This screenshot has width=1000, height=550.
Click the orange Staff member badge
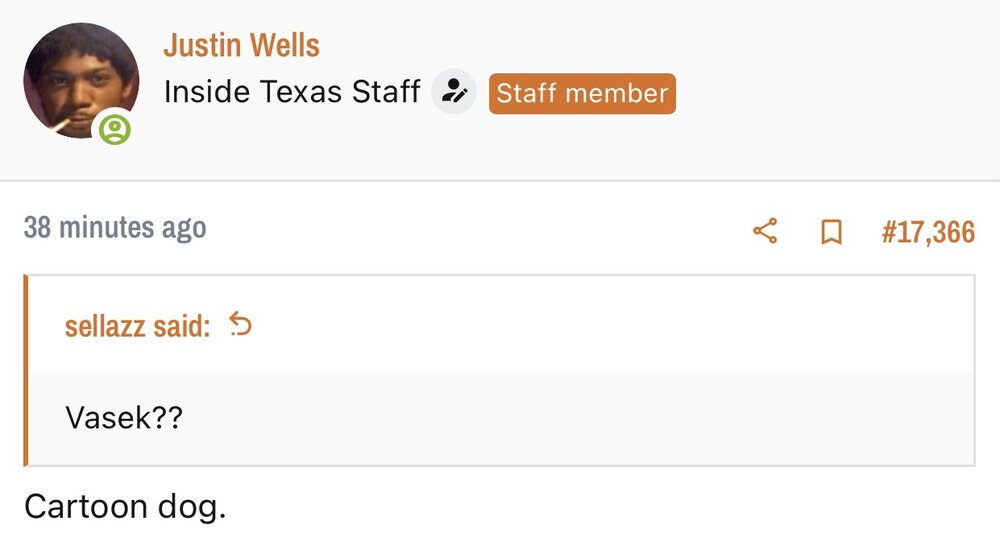pos(582,93)
